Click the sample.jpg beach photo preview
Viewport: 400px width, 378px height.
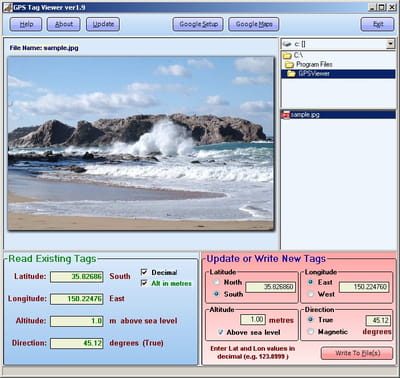tap(141, 144)
